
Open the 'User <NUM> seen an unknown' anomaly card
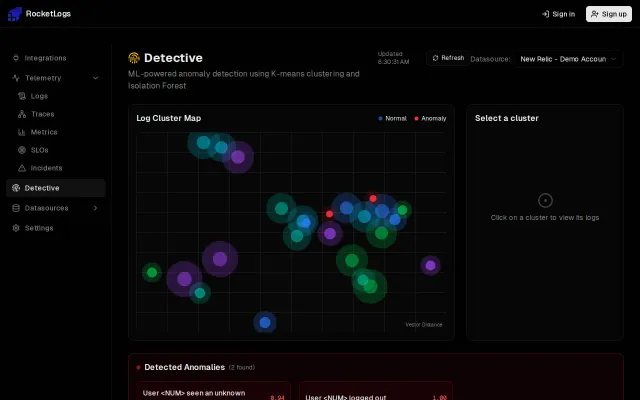click(213, 391)
